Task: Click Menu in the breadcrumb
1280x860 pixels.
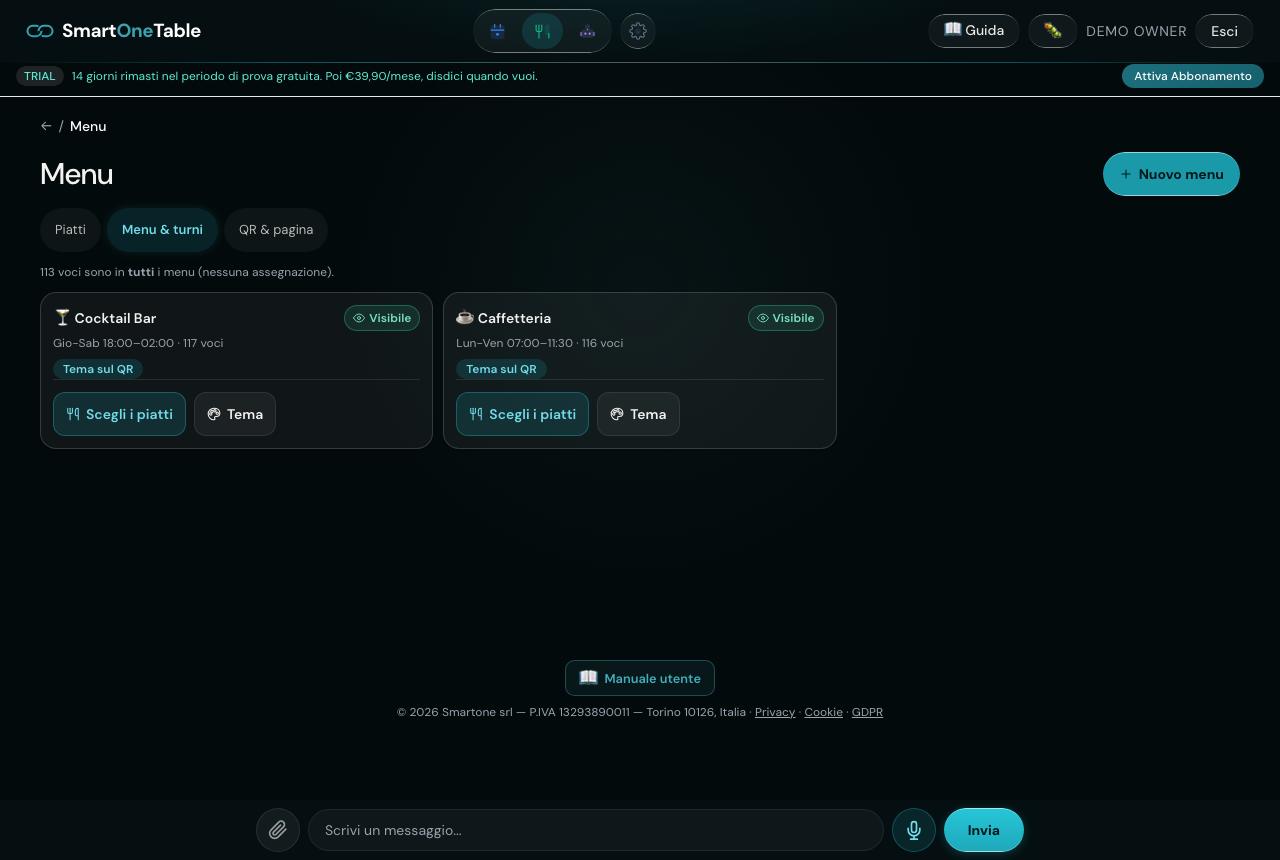Action: (x=88, y=126)
